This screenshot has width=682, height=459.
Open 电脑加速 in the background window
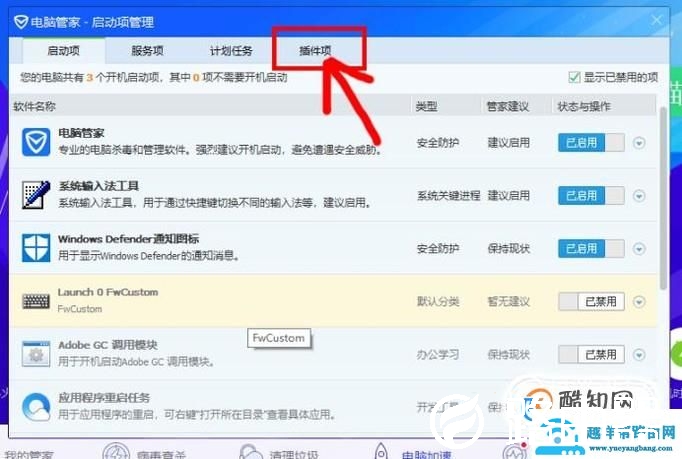(426, 455)
